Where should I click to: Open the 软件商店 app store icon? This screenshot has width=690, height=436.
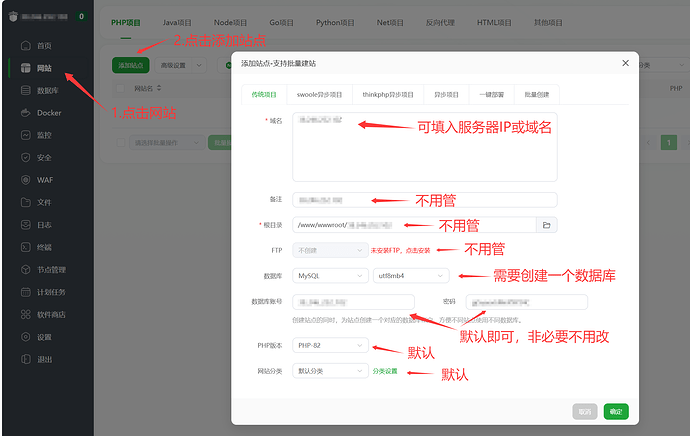point(24,314)
